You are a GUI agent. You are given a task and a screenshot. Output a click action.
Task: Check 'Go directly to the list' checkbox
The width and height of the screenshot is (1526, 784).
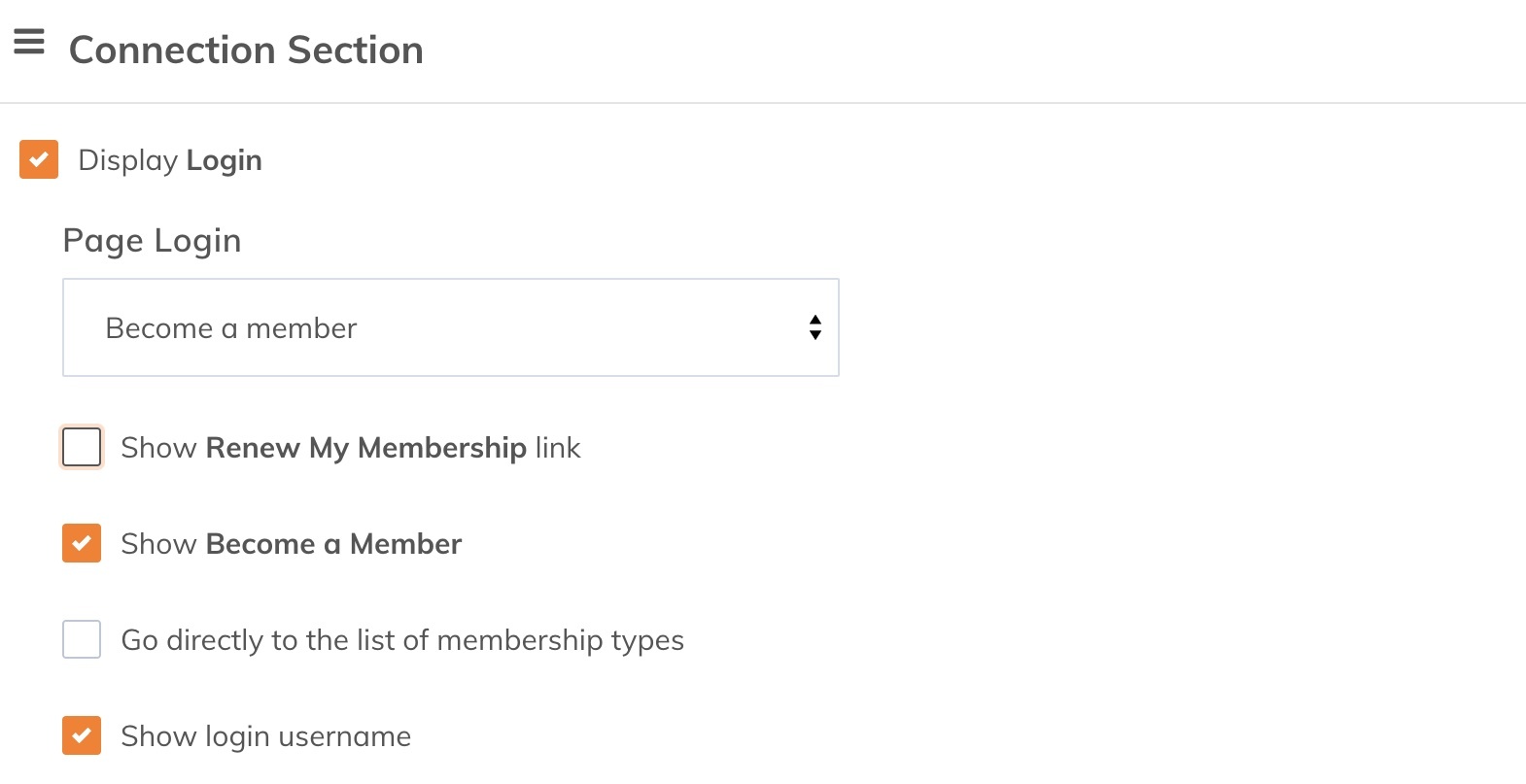(82, 640)
